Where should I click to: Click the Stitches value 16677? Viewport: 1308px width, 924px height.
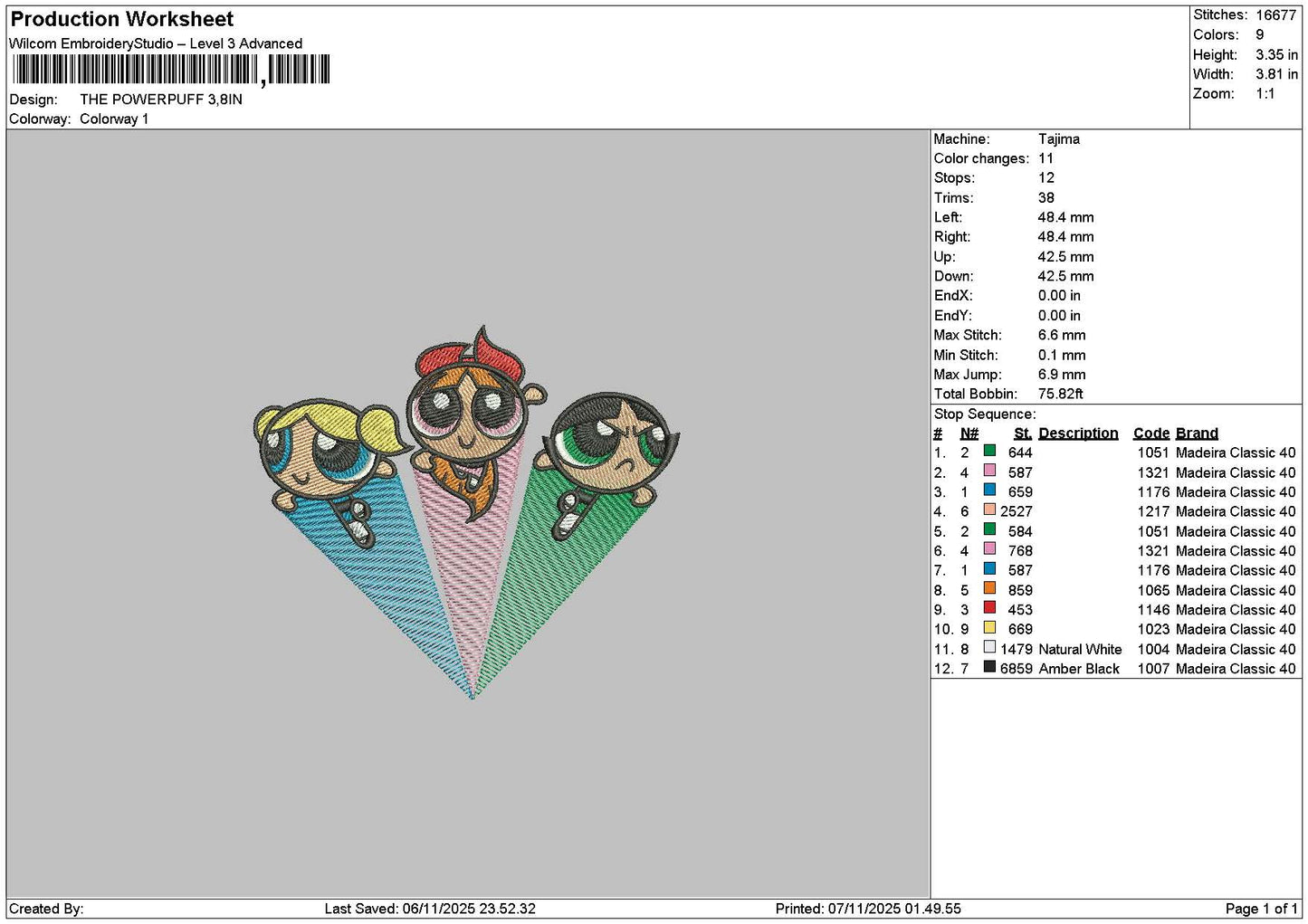click(x=1276, y=15)
